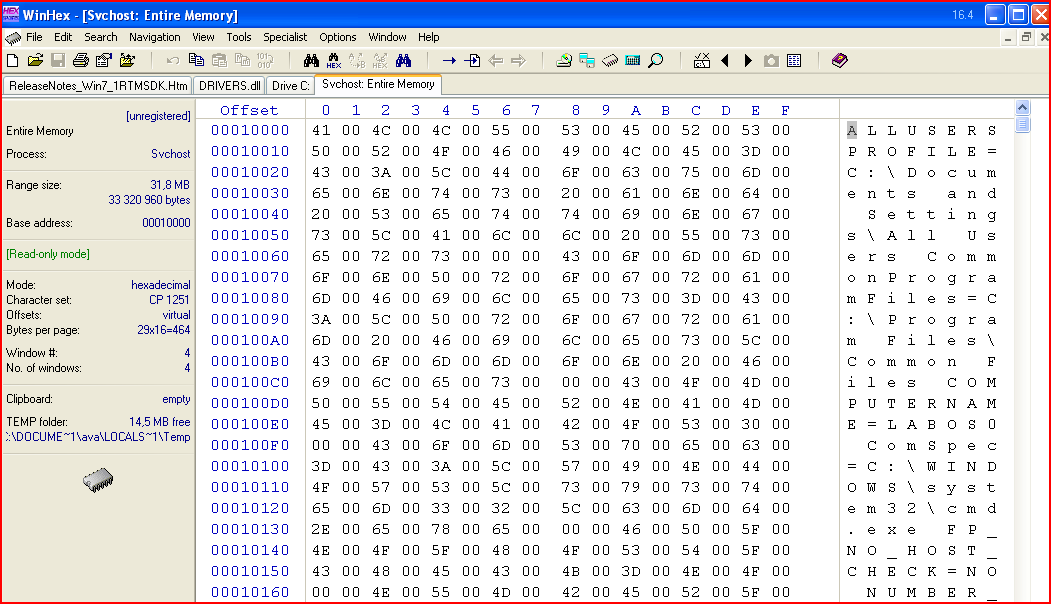Open the Options menu
1051x604 pixels.
(337, 38)
